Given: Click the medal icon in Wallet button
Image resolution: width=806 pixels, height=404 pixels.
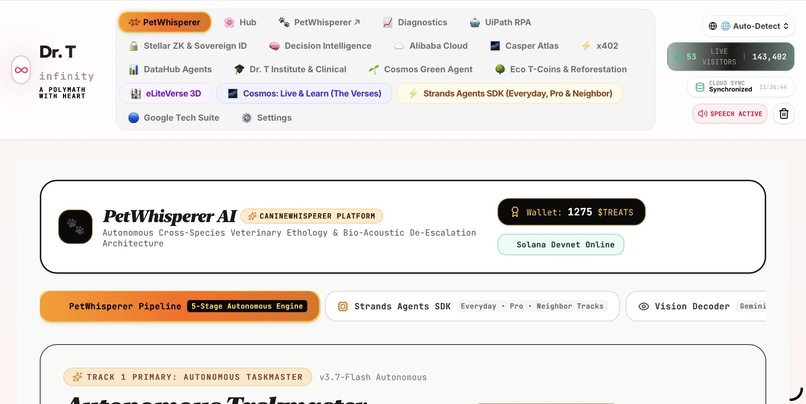Looking at the screenshot, I should (x=515, y=212).
